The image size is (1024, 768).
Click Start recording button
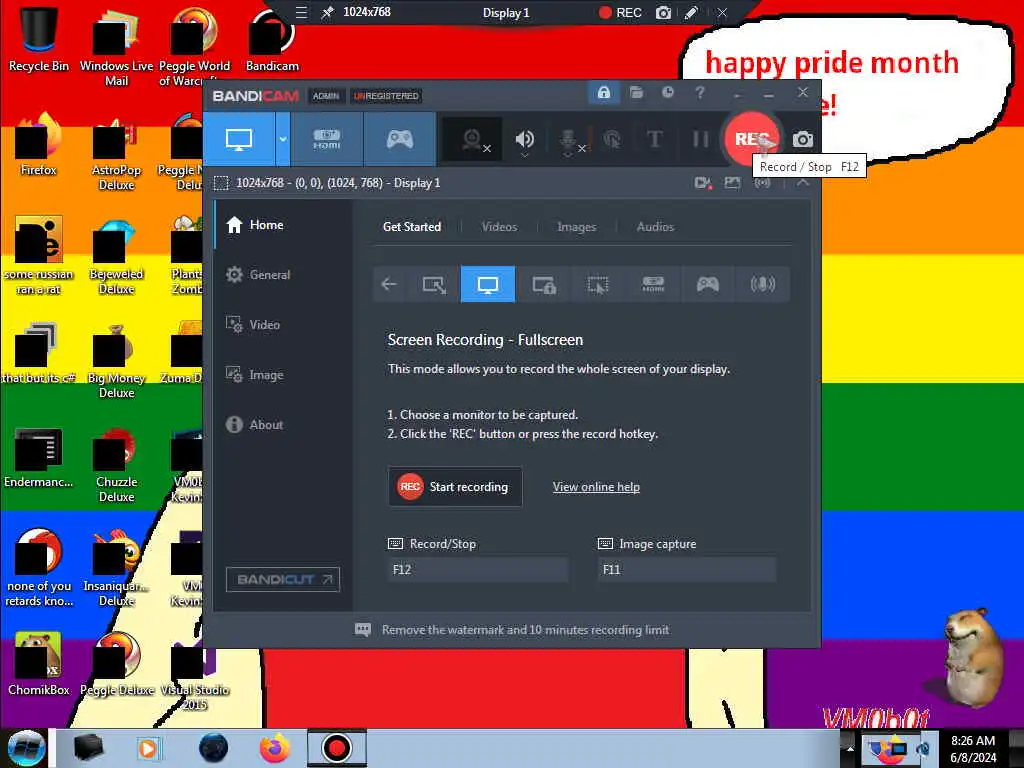pos(455,487)
